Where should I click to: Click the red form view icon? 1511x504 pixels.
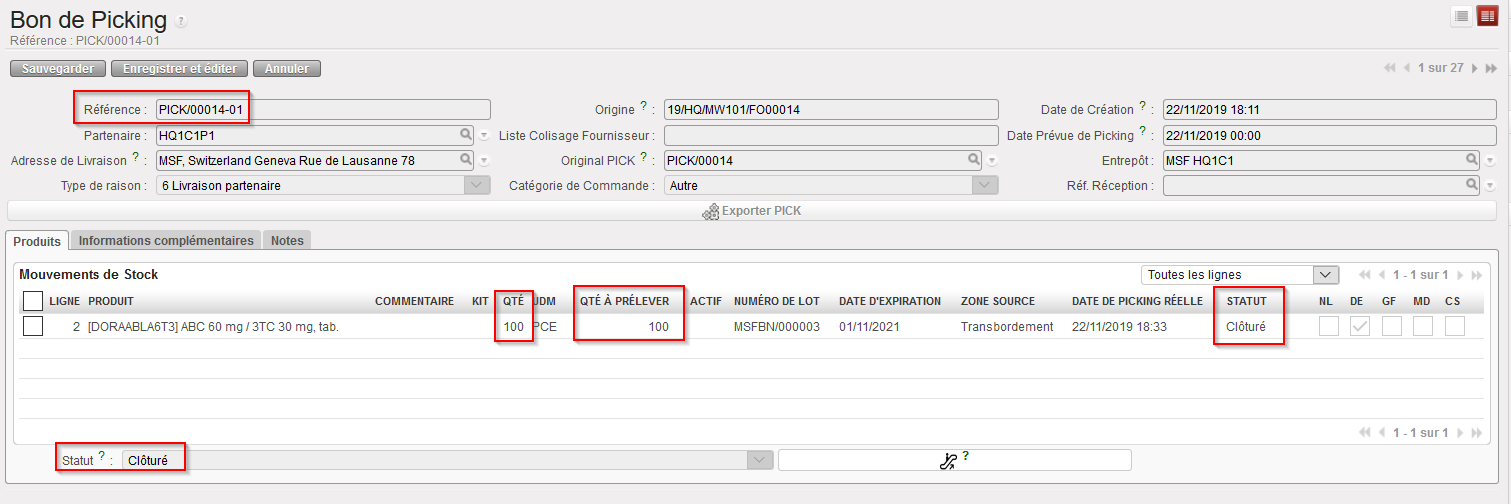tap(1487, 16)
